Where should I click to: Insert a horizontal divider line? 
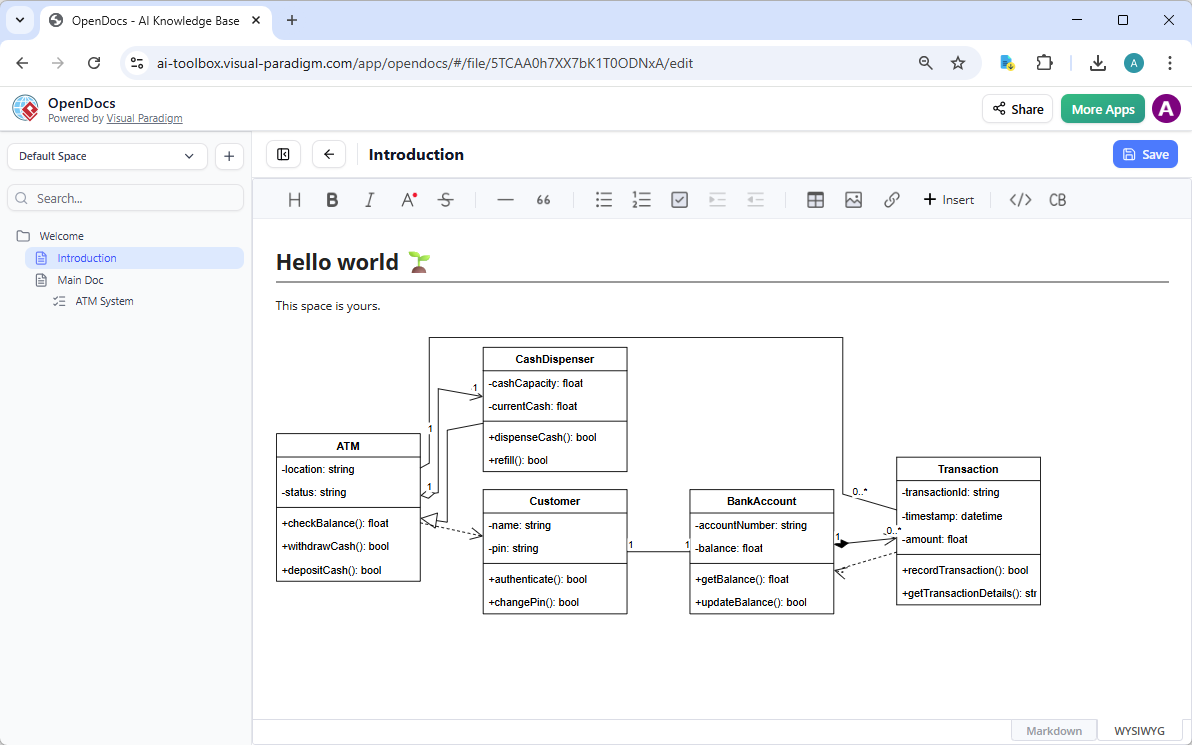point(505,199)
